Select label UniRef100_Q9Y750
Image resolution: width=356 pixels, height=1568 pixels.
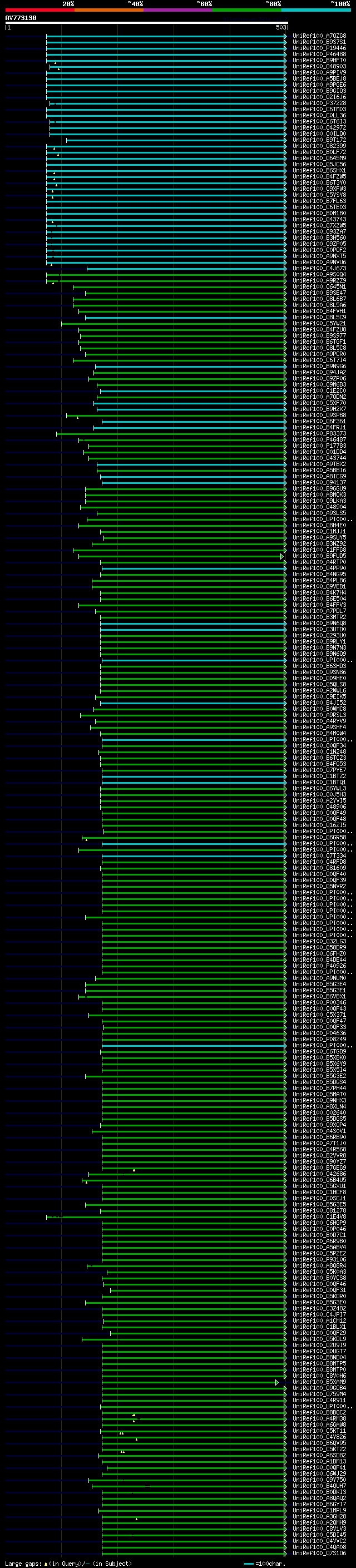point(319,1480)
